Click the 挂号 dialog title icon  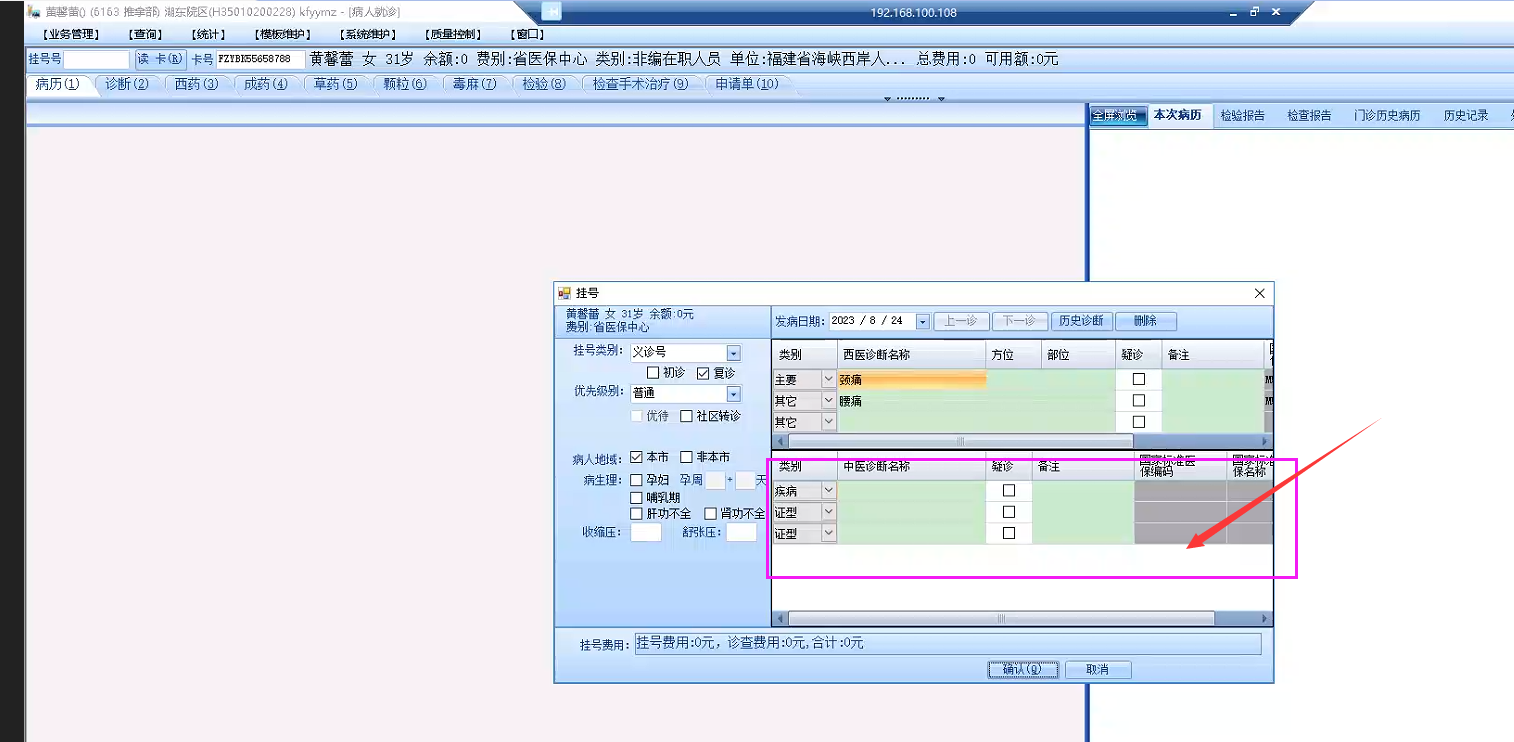[564, 293]
